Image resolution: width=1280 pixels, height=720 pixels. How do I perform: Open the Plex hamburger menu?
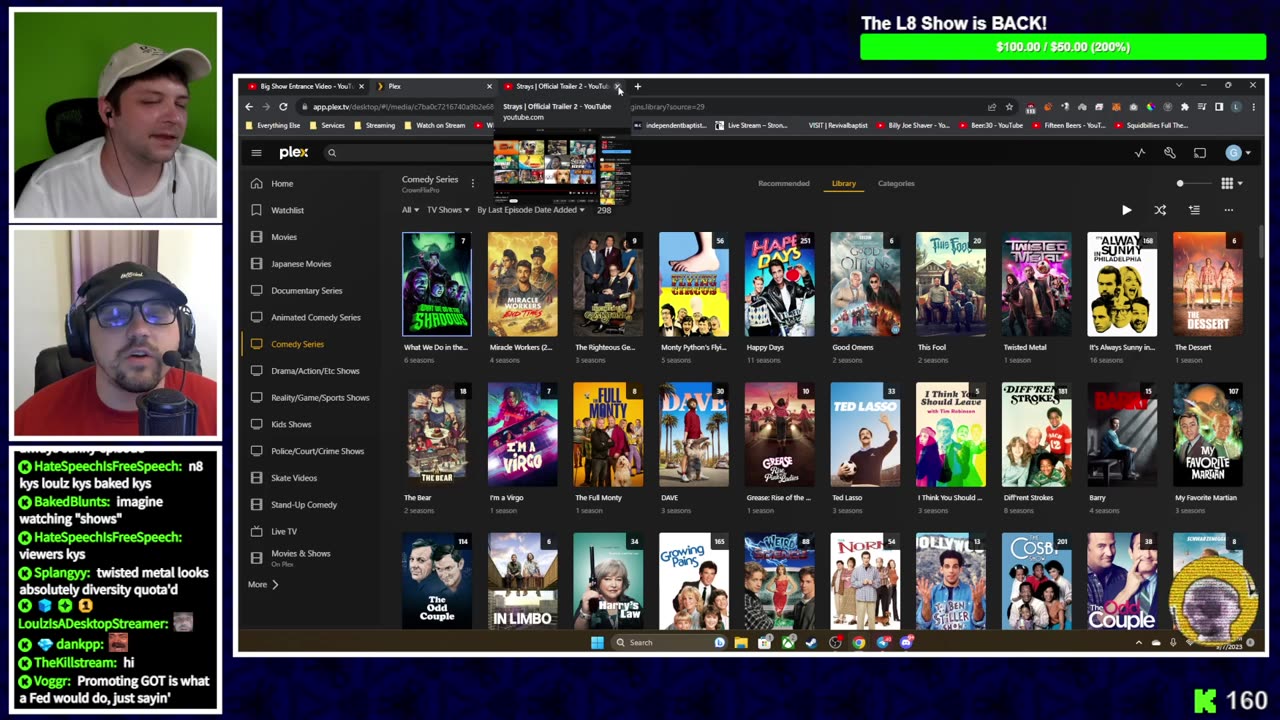pyautogui.click(x=256, y=153)
